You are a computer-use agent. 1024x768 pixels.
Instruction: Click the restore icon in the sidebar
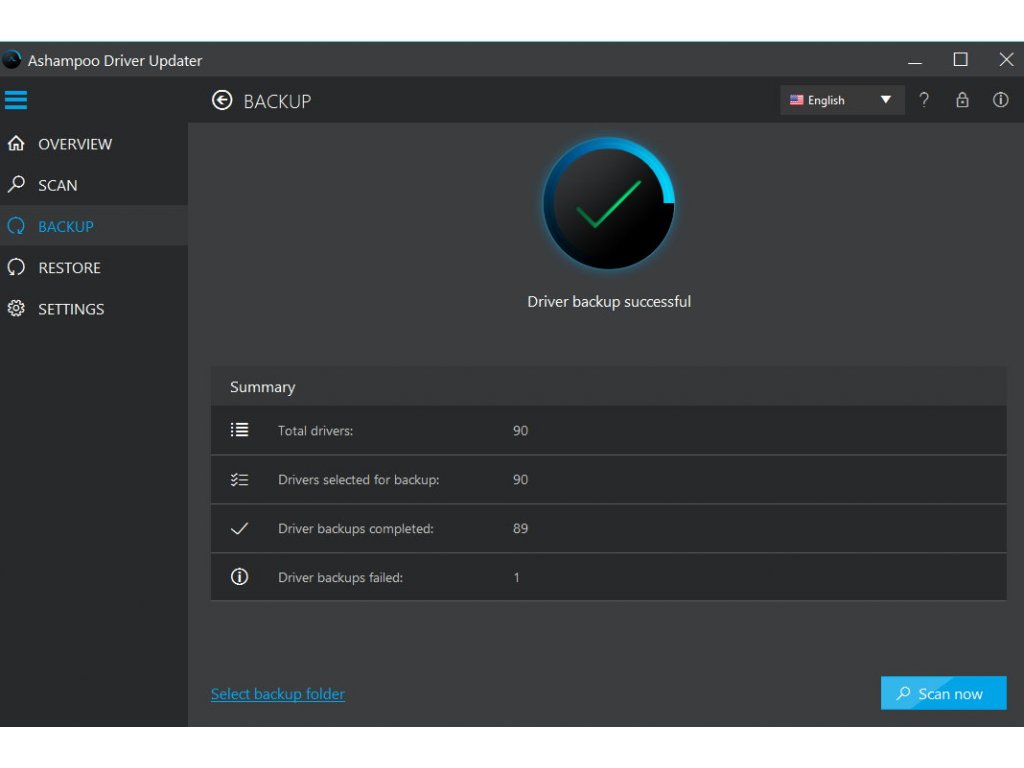[16, 267]
